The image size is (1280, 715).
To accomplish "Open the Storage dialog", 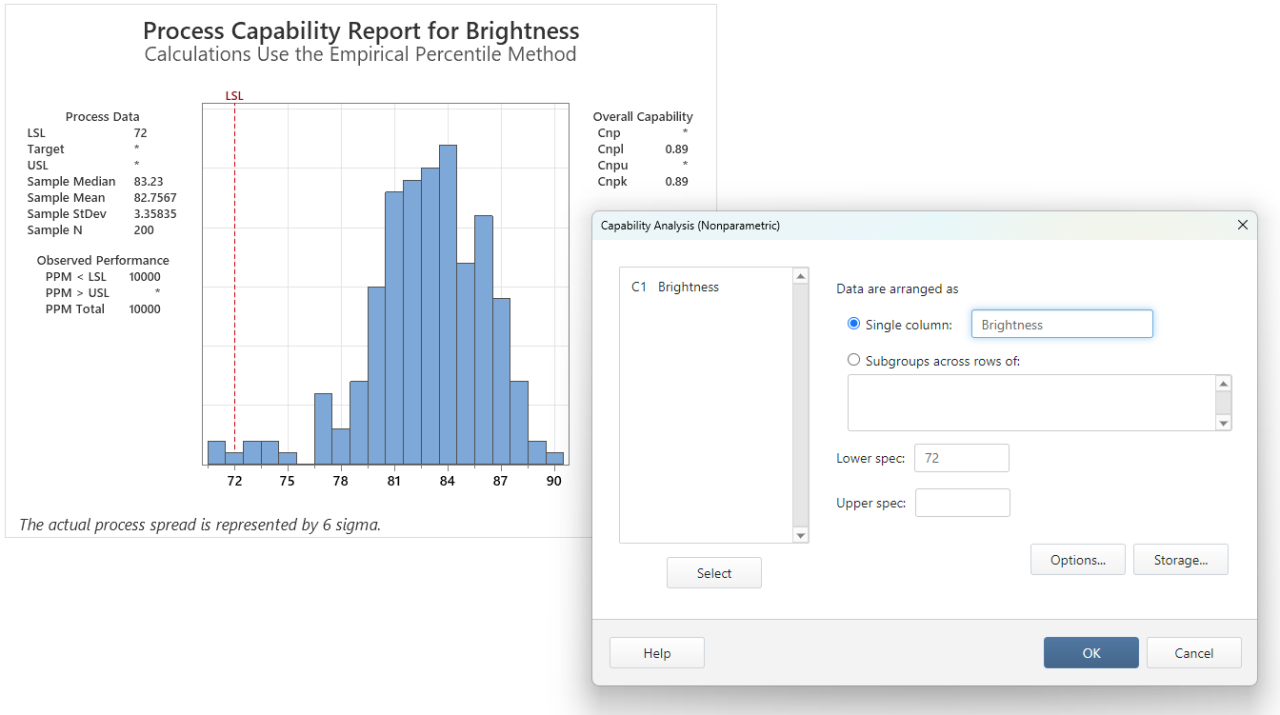I will point(1180,559).
